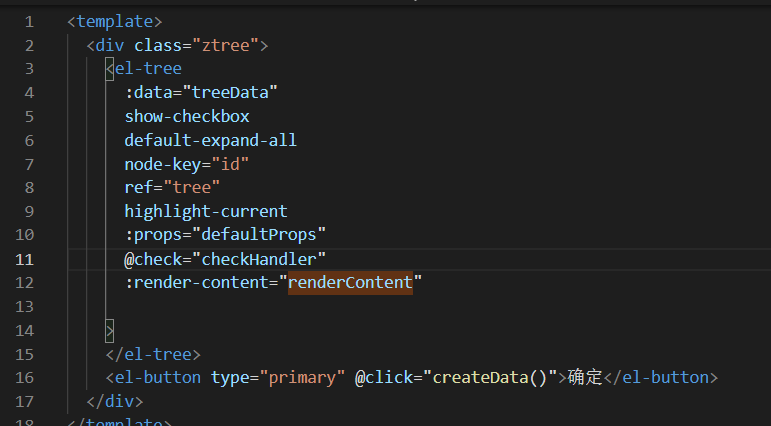Click the "defaultProps" value
The width and height of the screenshot is (771, 426).
pos(263,236)
